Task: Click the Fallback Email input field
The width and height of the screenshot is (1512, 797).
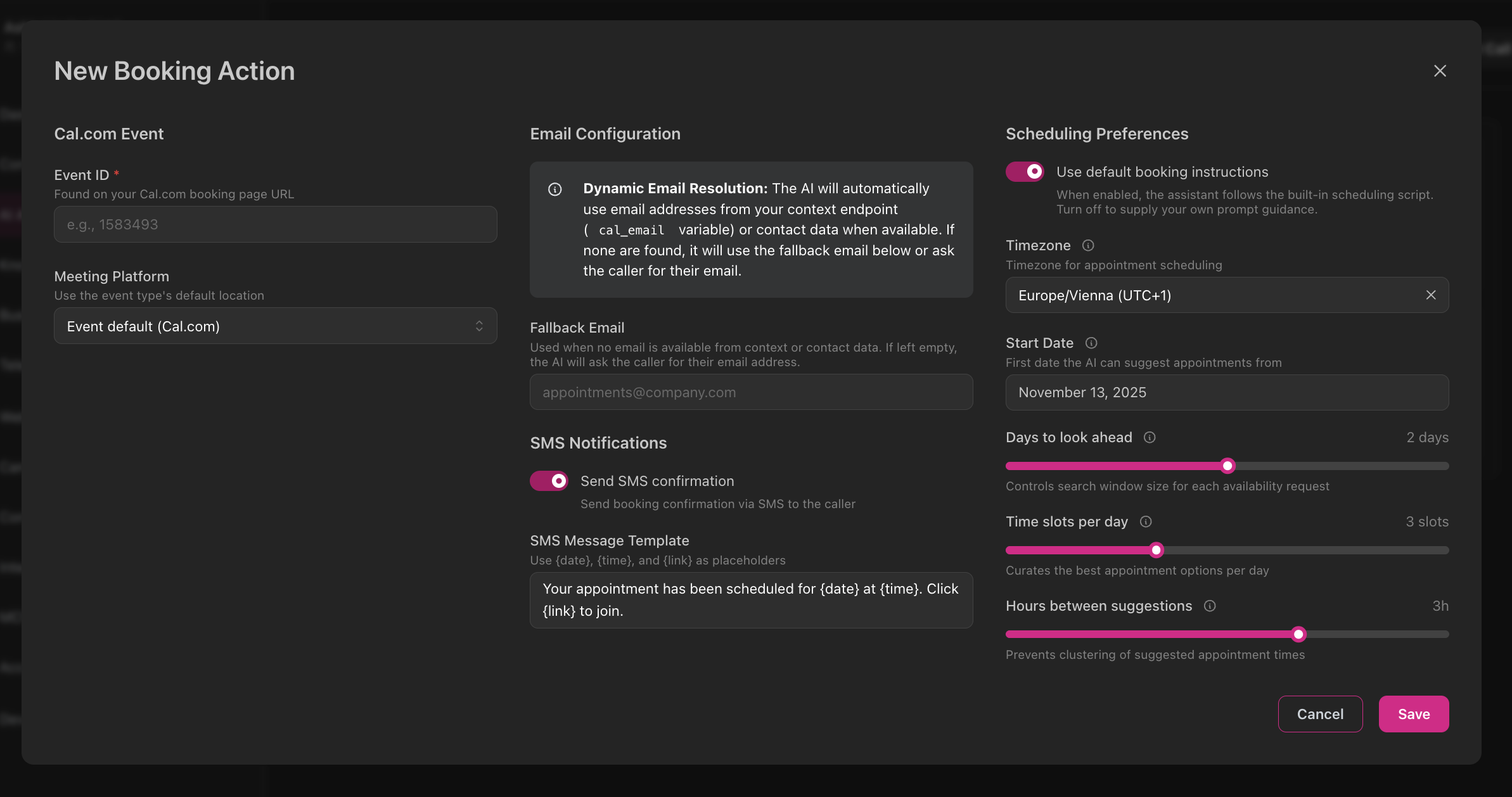Action: click(x=750, y=392)
